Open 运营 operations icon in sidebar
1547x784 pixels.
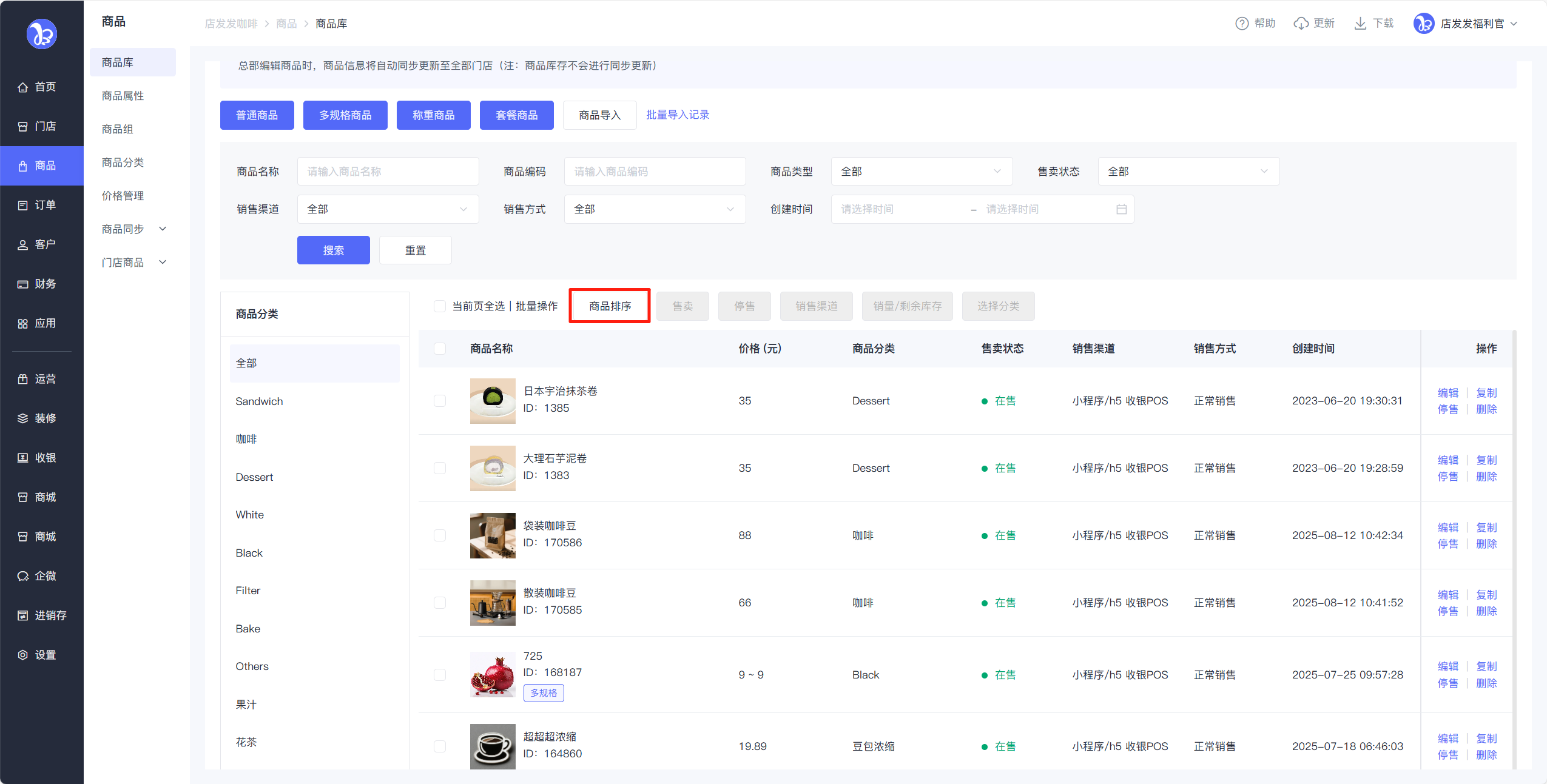coord(23,380)
